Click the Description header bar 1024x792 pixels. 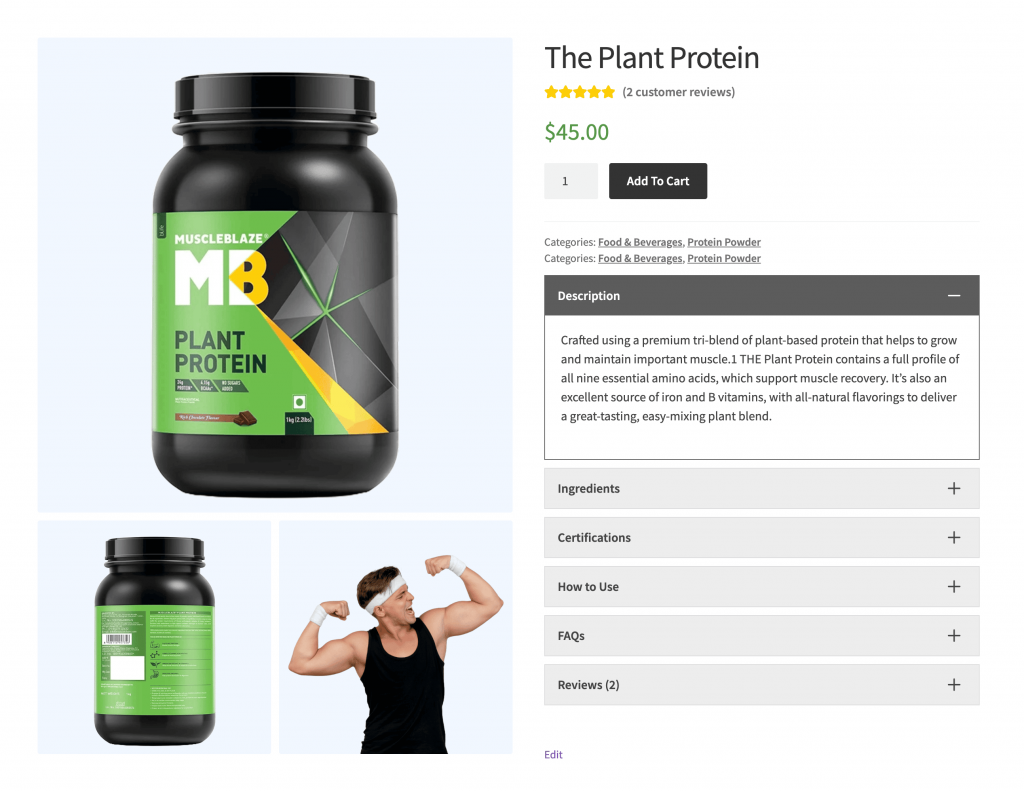click(761, 296)
